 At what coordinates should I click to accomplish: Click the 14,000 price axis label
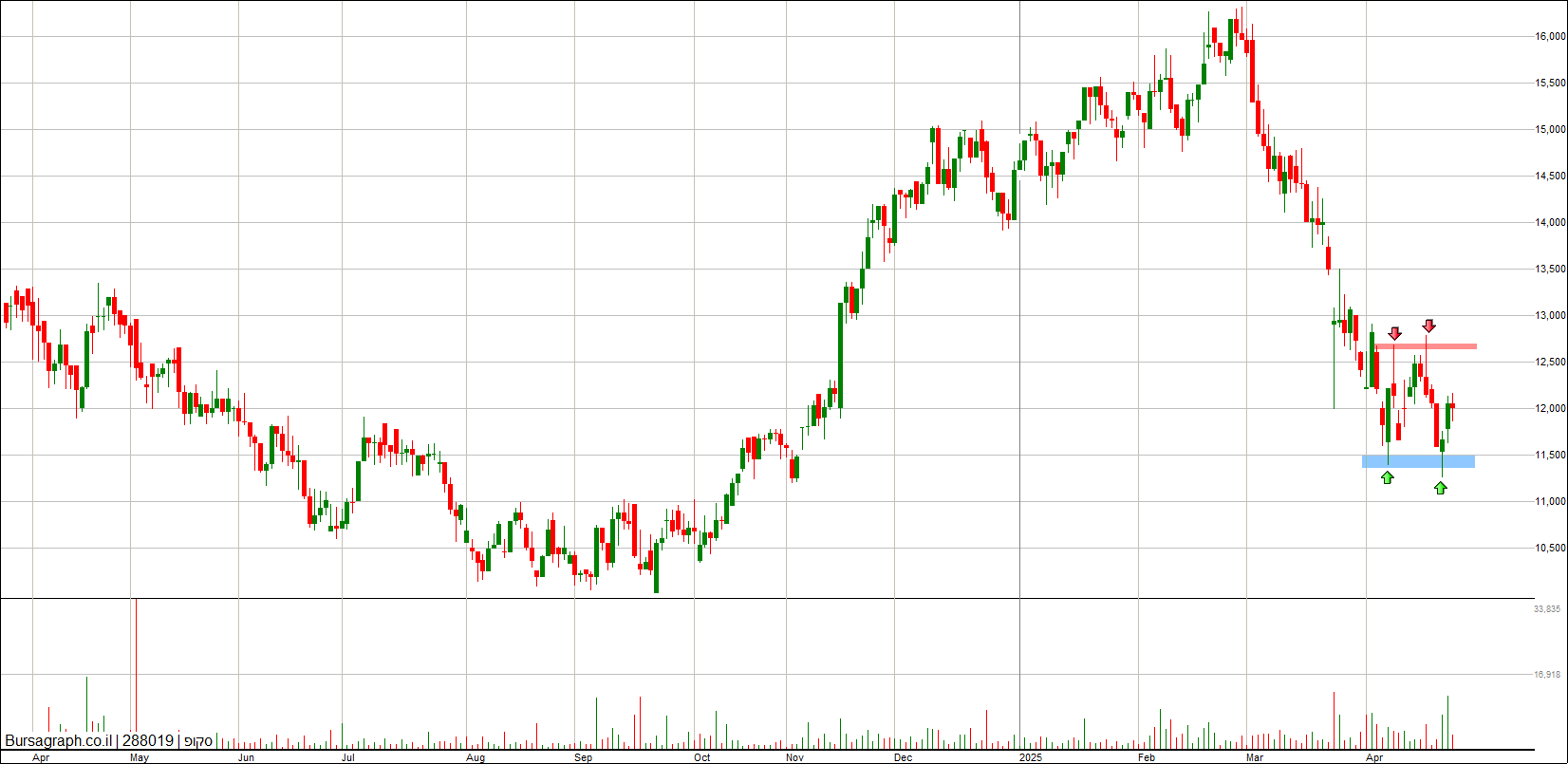tap(1550, 223)
